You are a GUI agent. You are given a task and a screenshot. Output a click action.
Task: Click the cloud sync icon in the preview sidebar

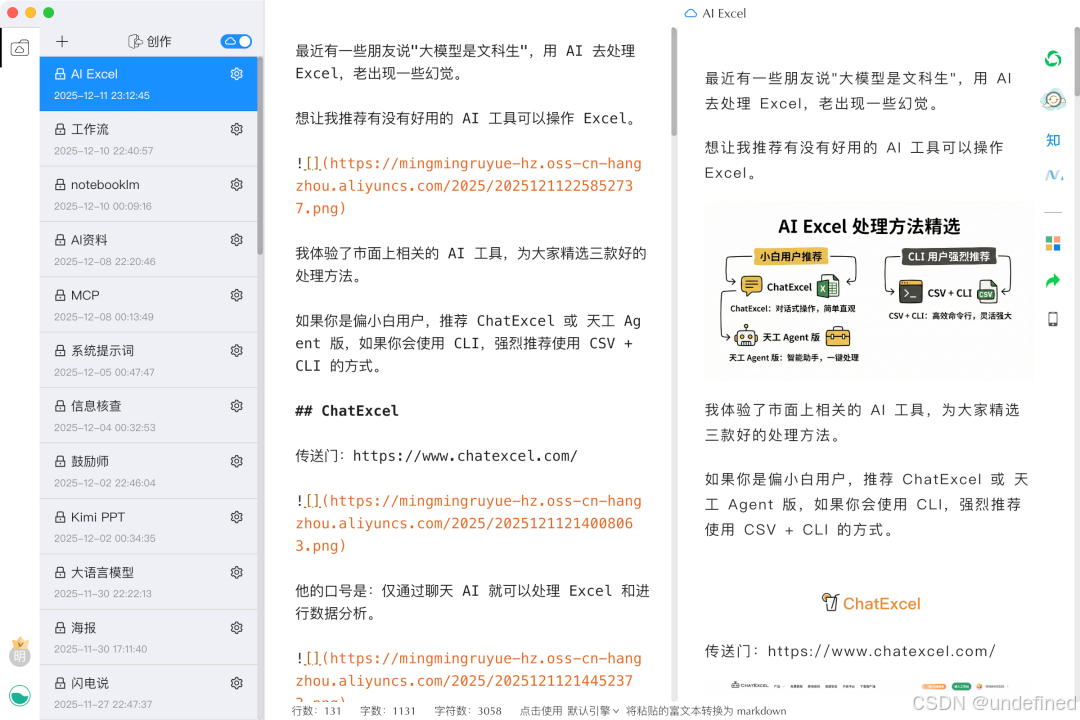tap(1052, 101)
